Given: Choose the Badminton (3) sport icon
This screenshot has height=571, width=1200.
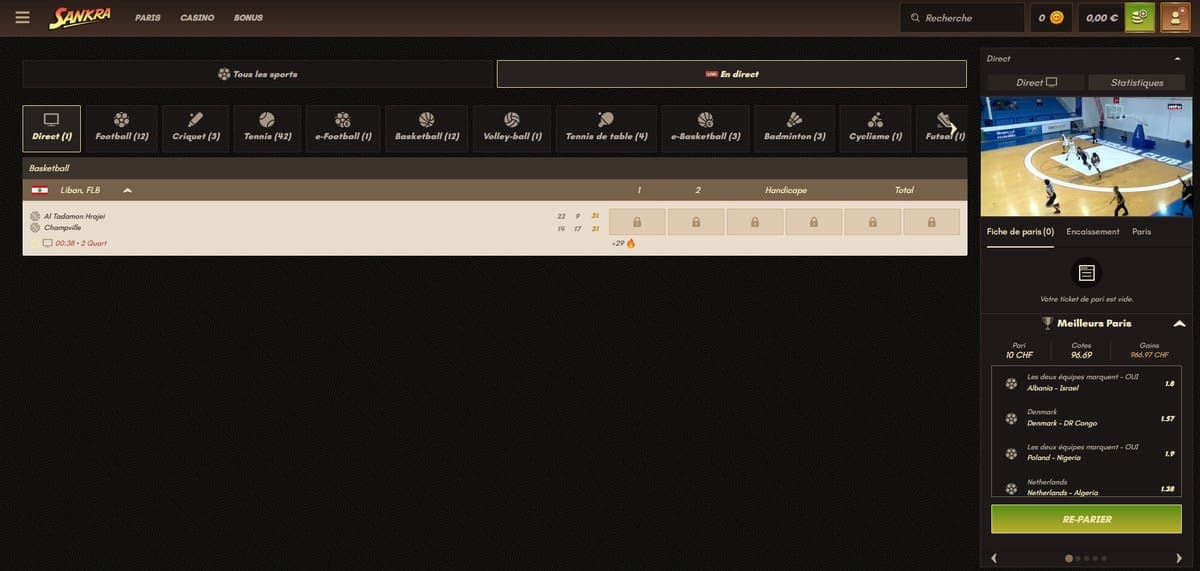Looking at the screenshot, I should pyautogui.click(x=794, y=129).
